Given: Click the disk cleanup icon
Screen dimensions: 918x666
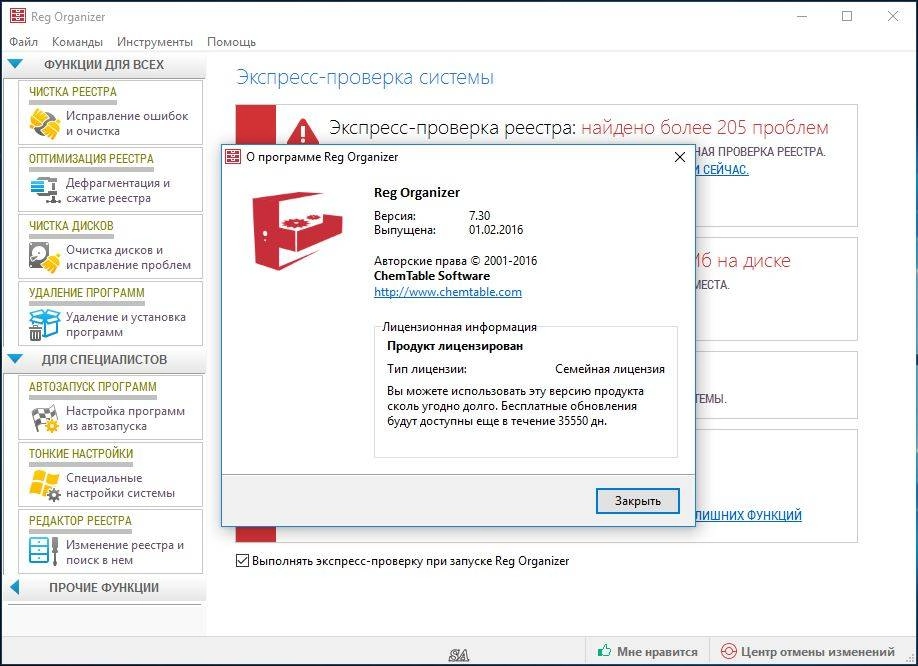Looking at the screenshot, I should [x=44, y=258].
